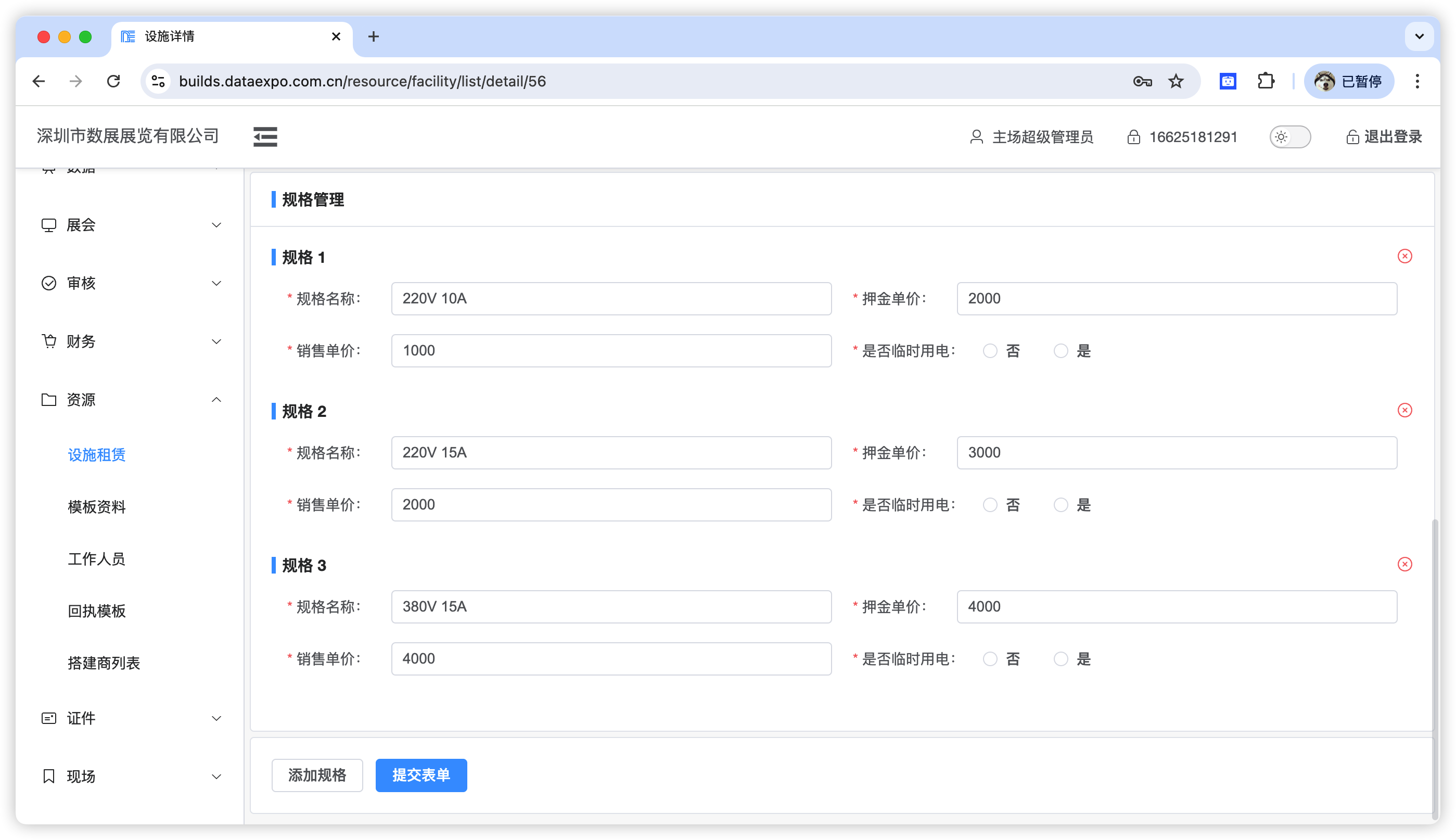Open the browser extensions puzzle icon

pyautogui.click(x=1266, y=81)
